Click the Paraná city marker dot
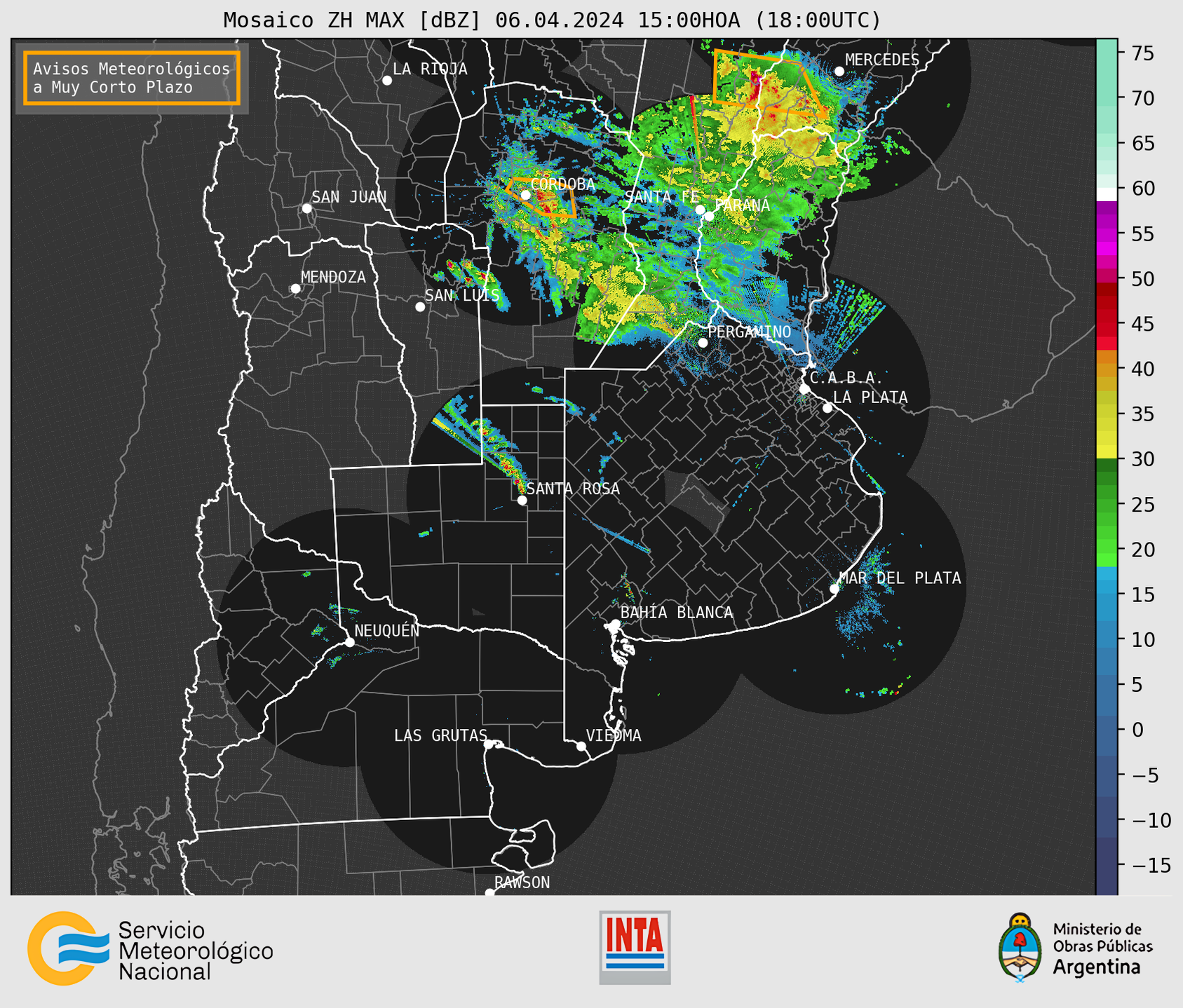 coord(709,216)
